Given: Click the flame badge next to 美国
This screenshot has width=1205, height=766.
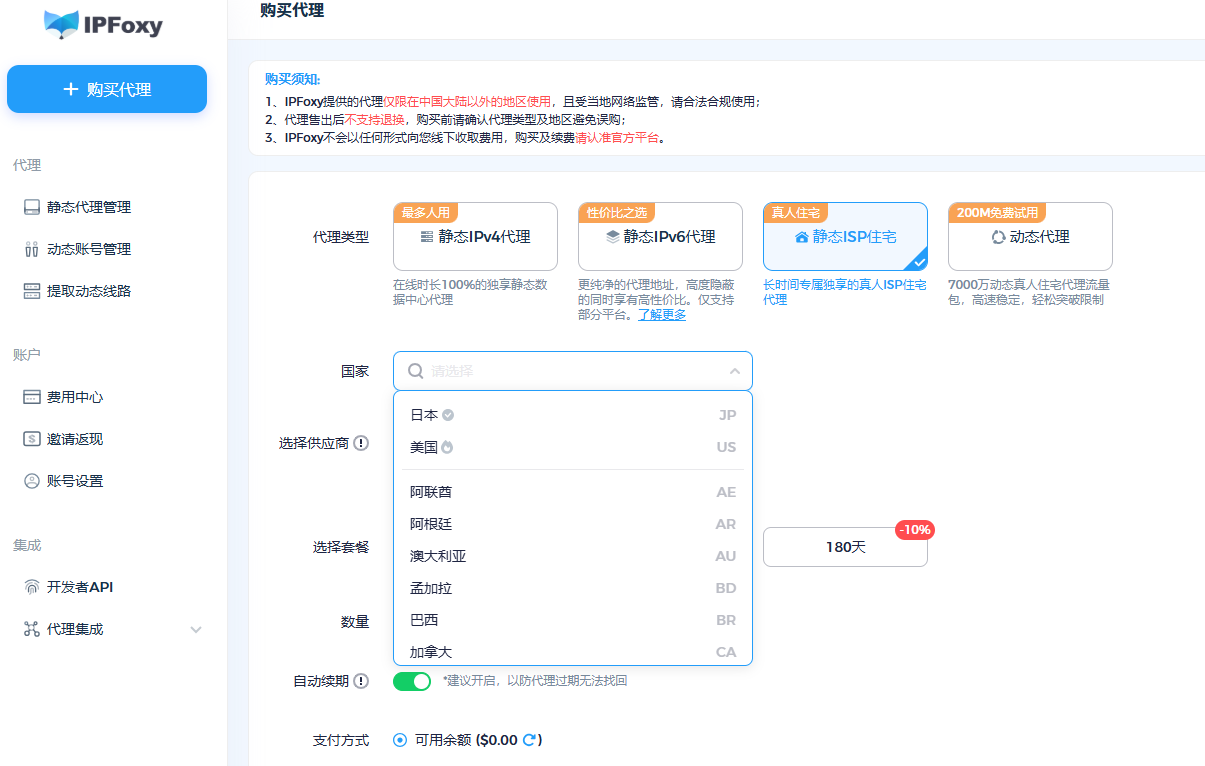Looking at the screenshot, I should pos(447,447).
